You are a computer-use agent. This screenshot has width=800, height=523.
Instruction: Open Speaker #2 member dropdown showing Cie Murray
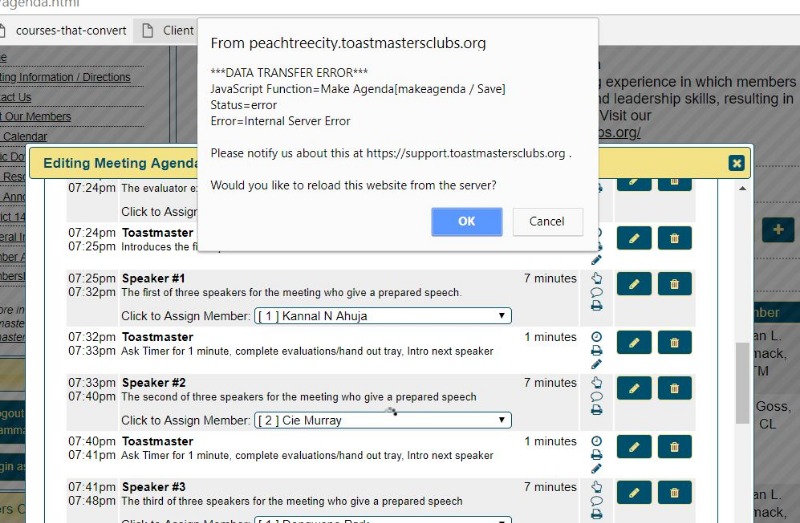pyautogui.click(x=383, y=420)
